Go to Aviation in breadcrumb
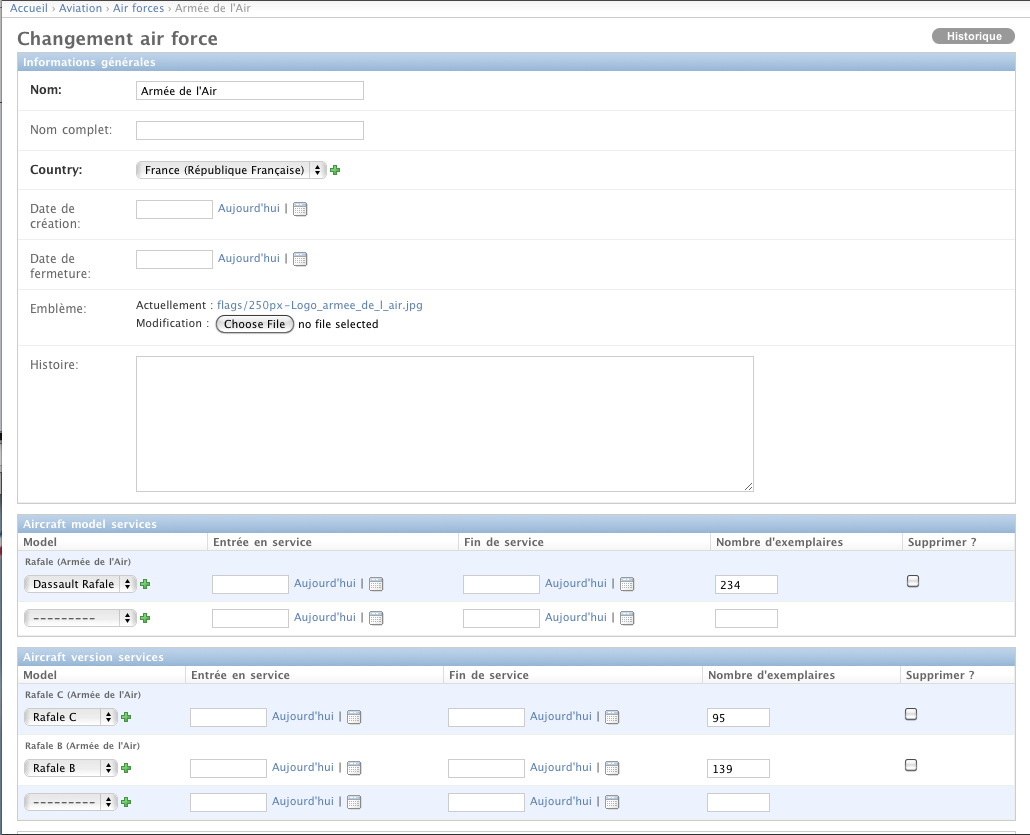This screenshot has height=835, width=1030. [x=80, y=8]
